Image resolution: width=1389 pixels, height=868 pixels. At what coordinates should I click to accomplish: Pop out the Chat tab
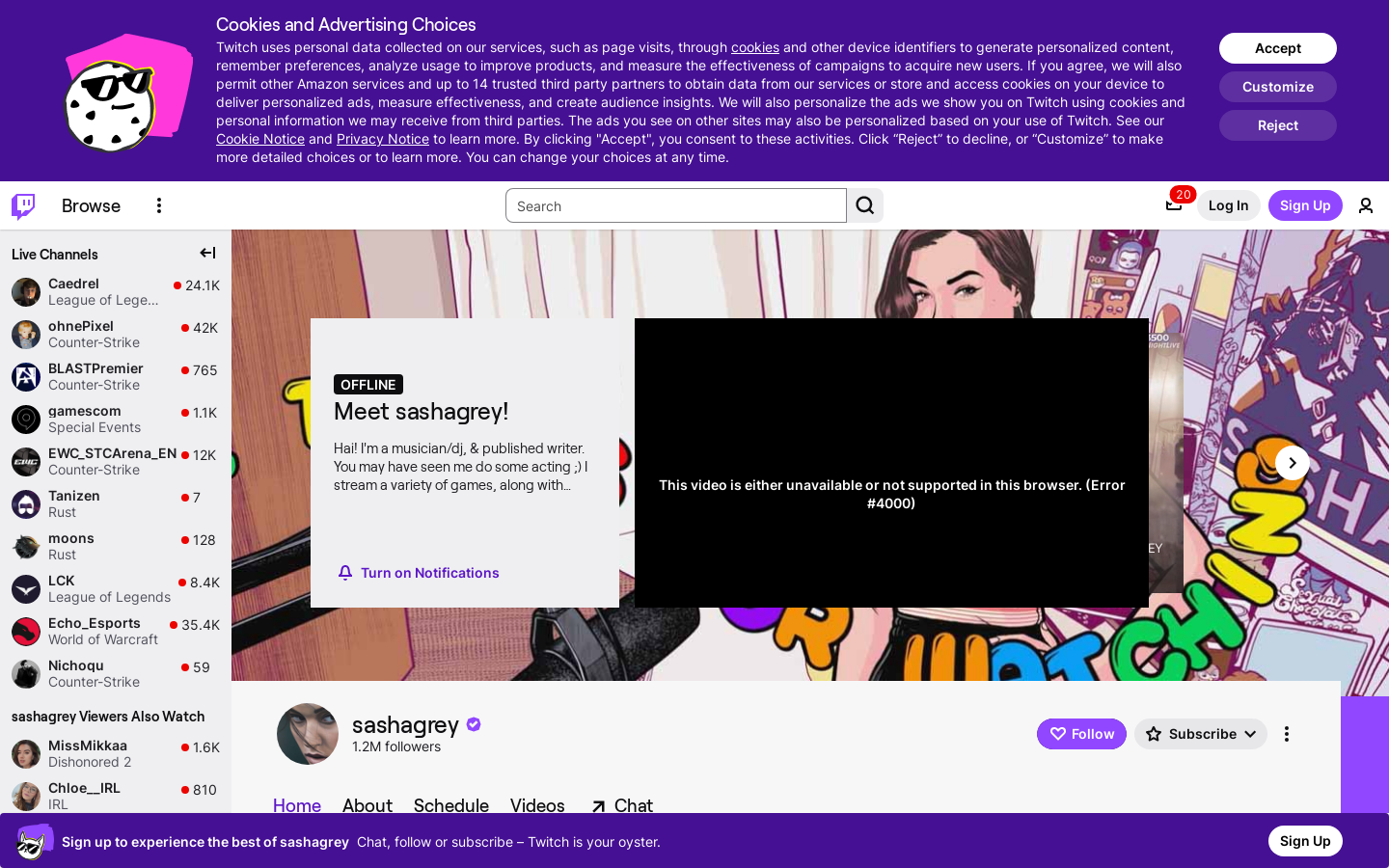622,805
